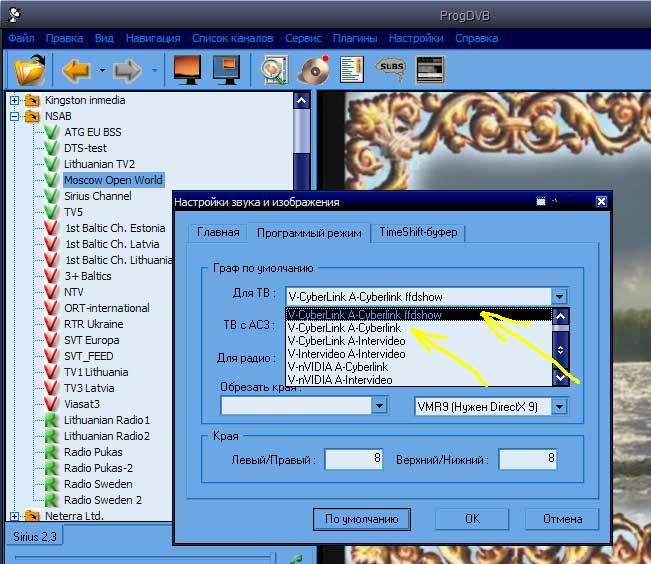Select Sirius Channel entry

[98, 196]
